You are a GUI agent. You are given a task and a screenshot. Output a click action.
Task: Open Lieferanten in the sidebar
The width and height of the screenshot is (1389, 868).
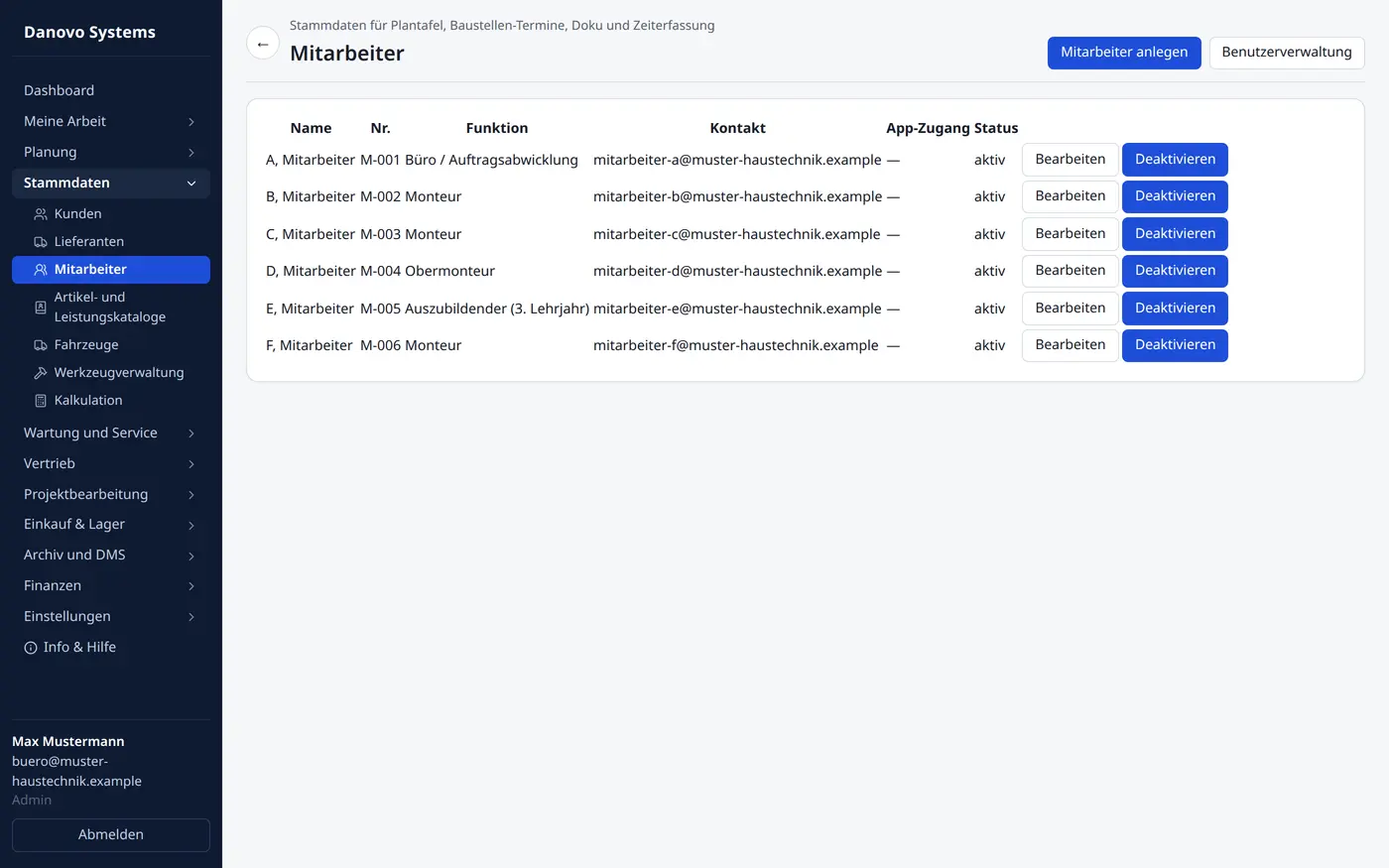(x=111, y=242)
